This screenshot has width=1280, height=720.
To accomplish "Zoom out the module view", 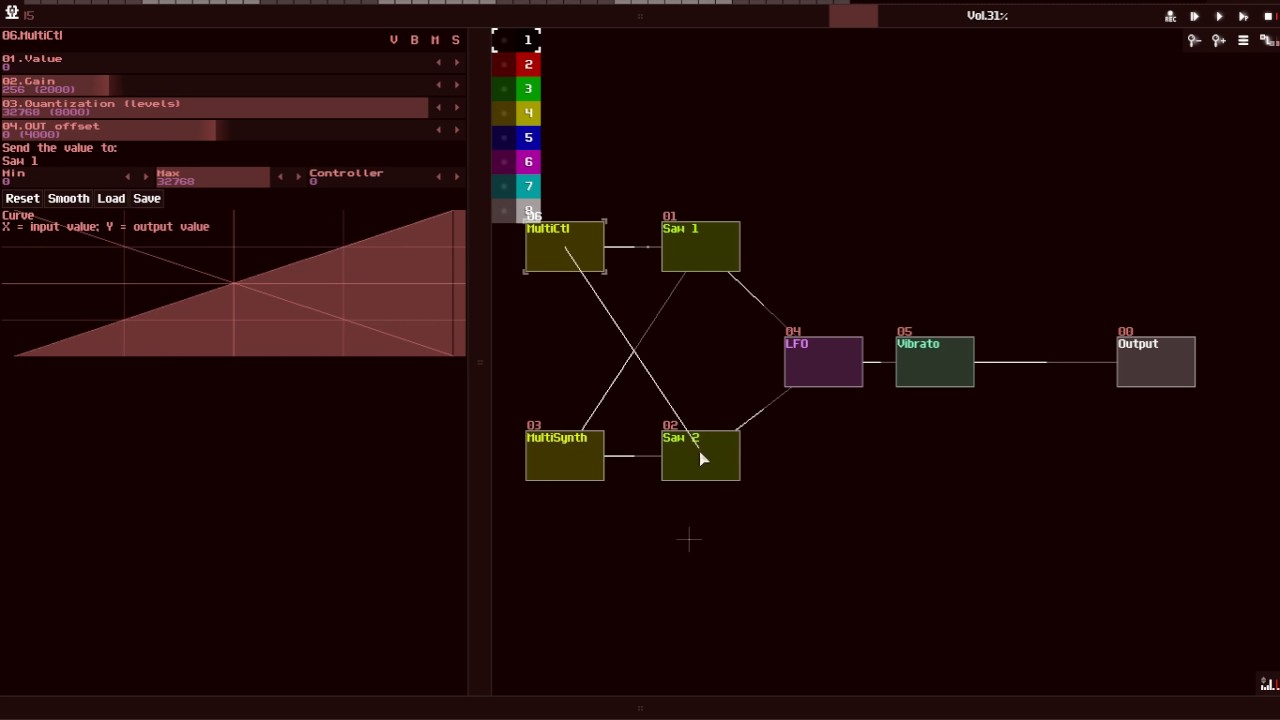I will [1194, 40].
